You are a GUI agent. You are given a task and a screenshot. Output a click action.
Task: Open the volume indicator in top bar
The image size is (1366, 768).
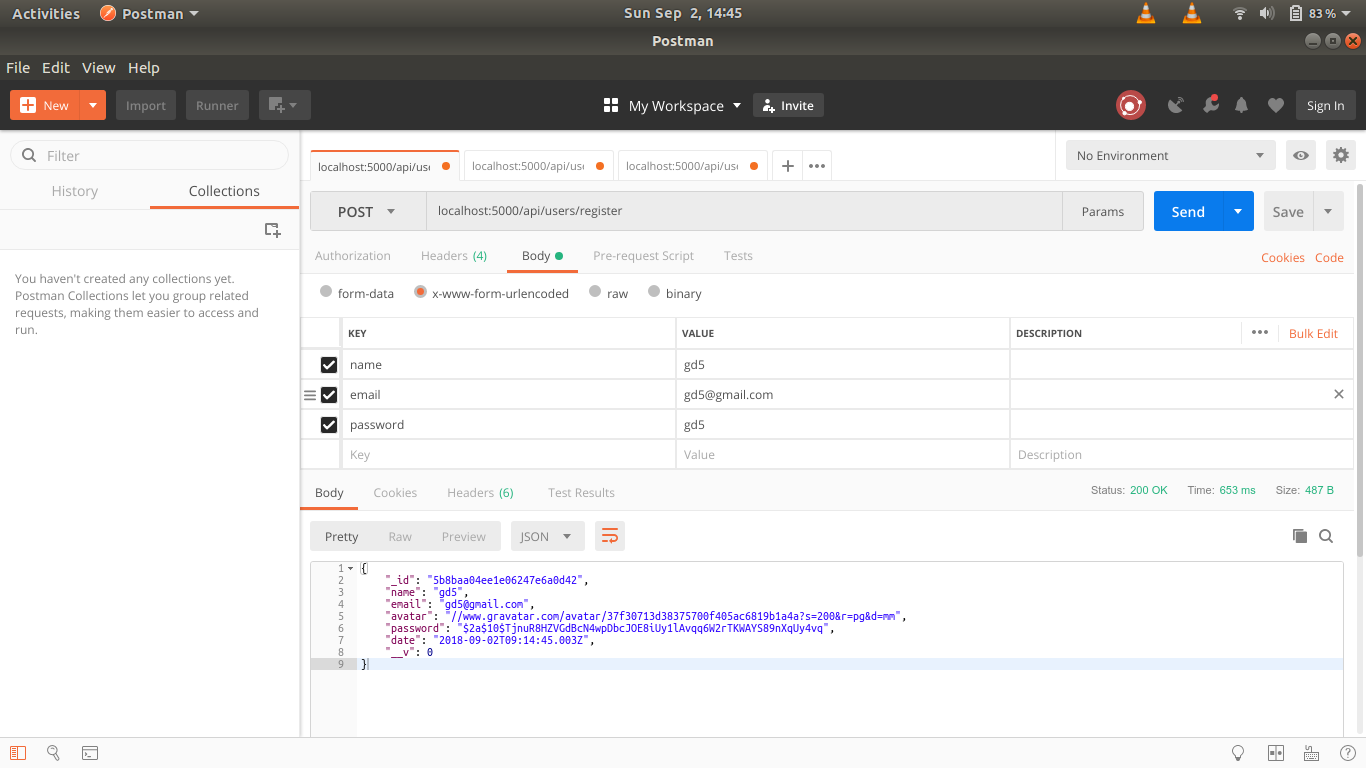tap(1267, 14)
